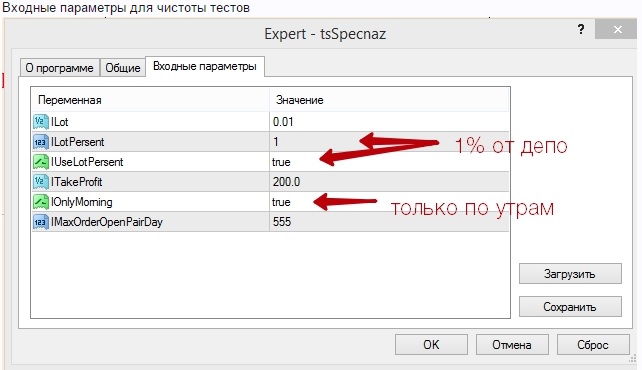The width and height of the screenshot is (642, 370).
Task: Click the boolean icon beside lUseLotPersent
Action: (x=41, y=162)
